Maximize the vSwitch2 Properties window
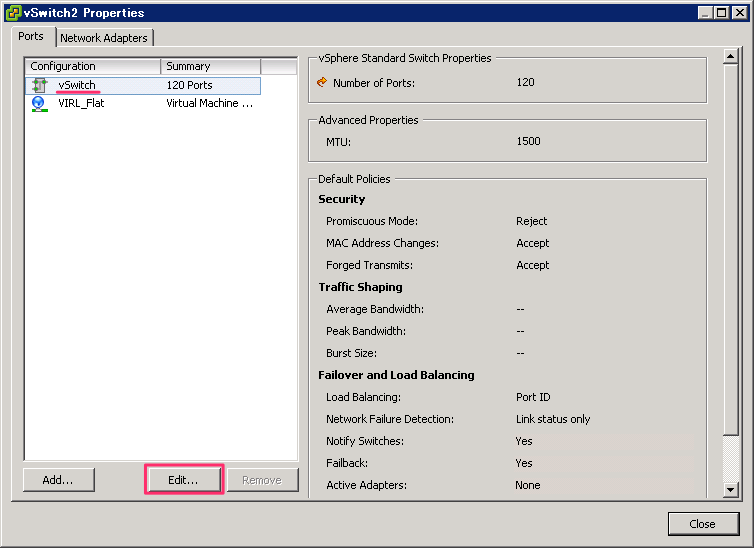This screenshot has height=548, width=754. click(x=722, y=12)
